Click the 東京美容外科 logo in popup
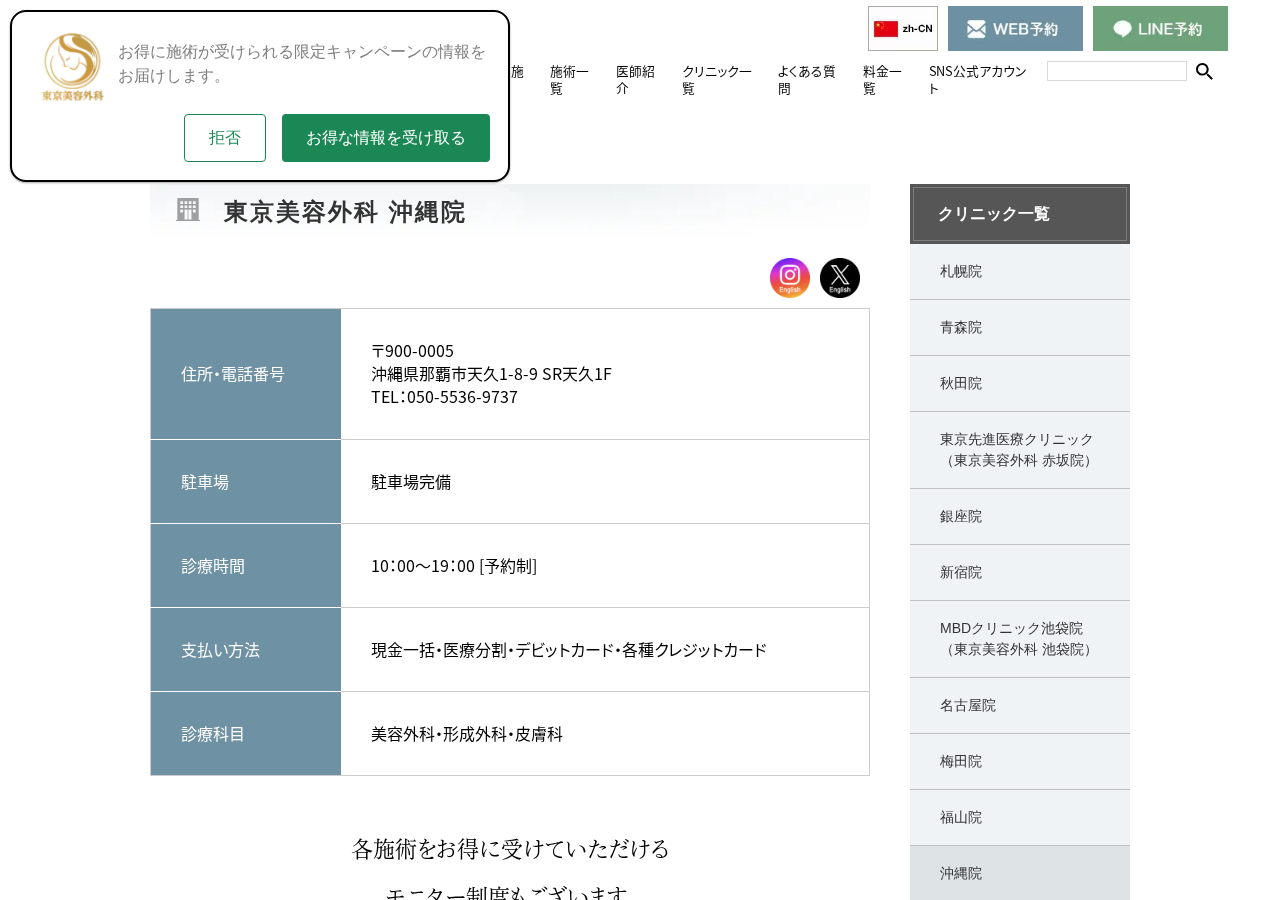This screenshot has height=900, width=1280. (73, 67)
